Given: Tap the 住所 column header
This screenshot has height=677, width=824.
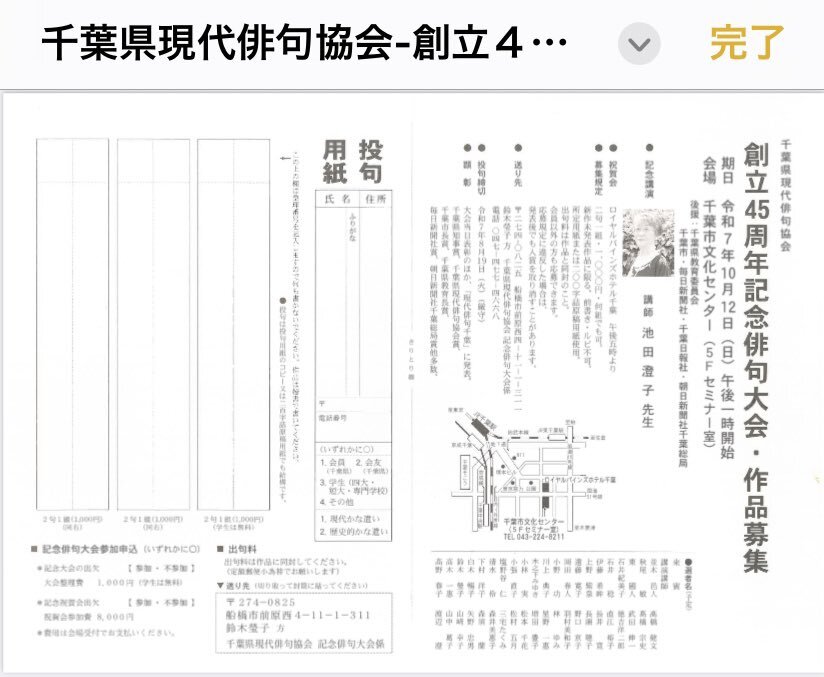Looking at the screenshot, I should [375, 199].
